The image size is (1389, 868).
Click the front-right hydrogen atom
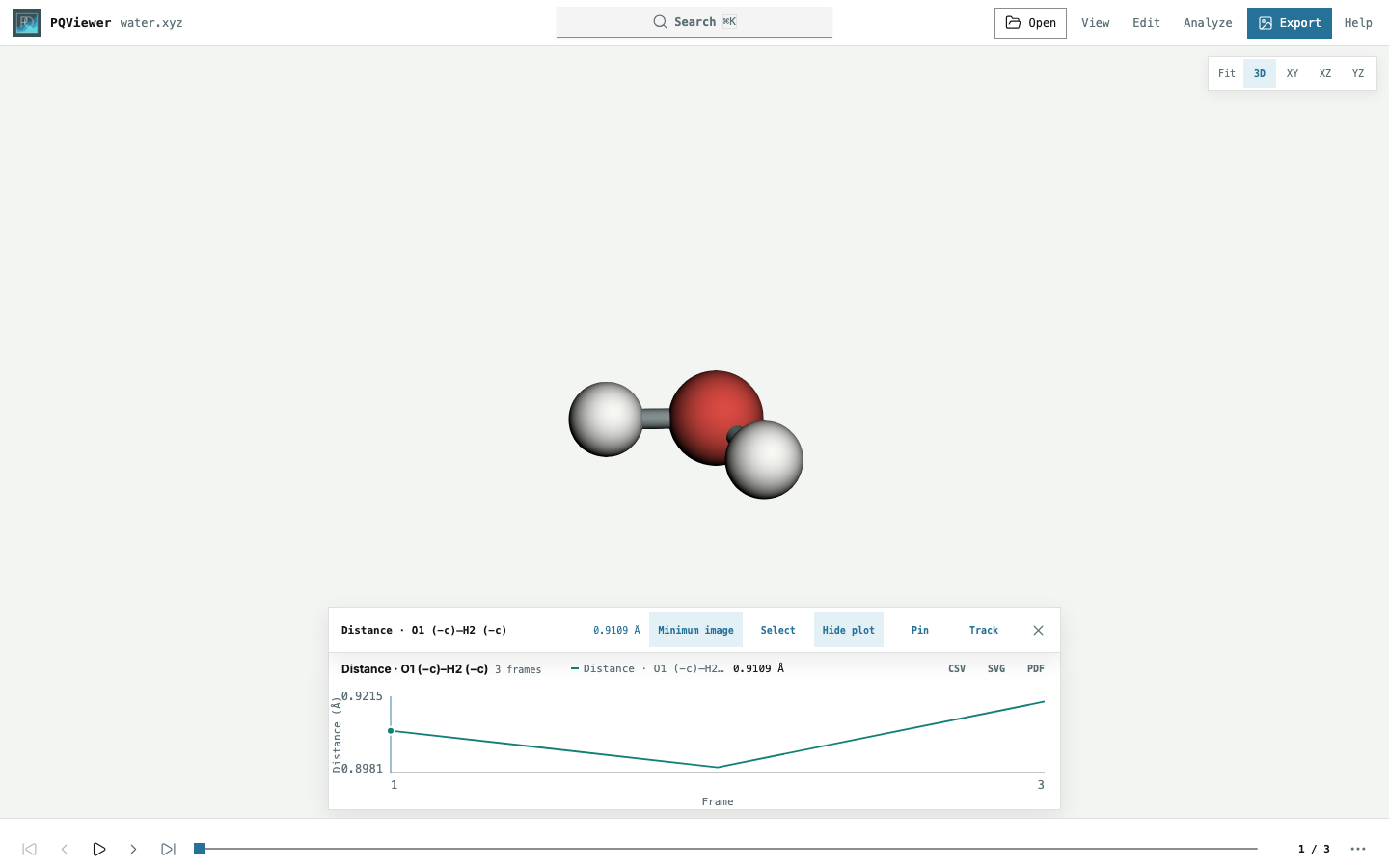click(x=764, y=460)
